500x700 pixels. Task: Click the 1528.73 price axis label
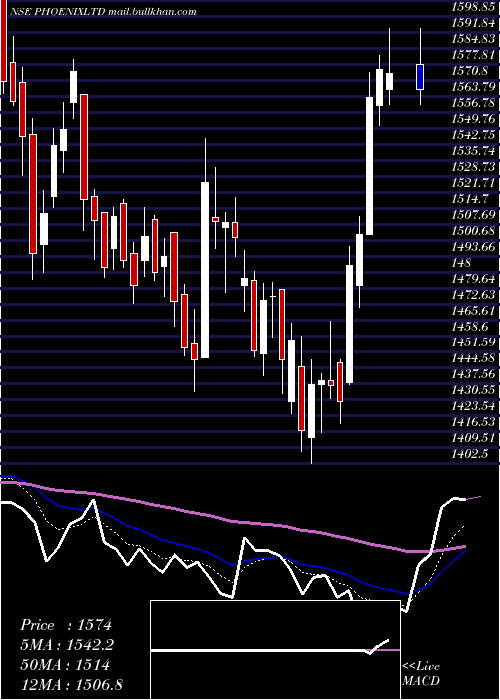(474, 167)
